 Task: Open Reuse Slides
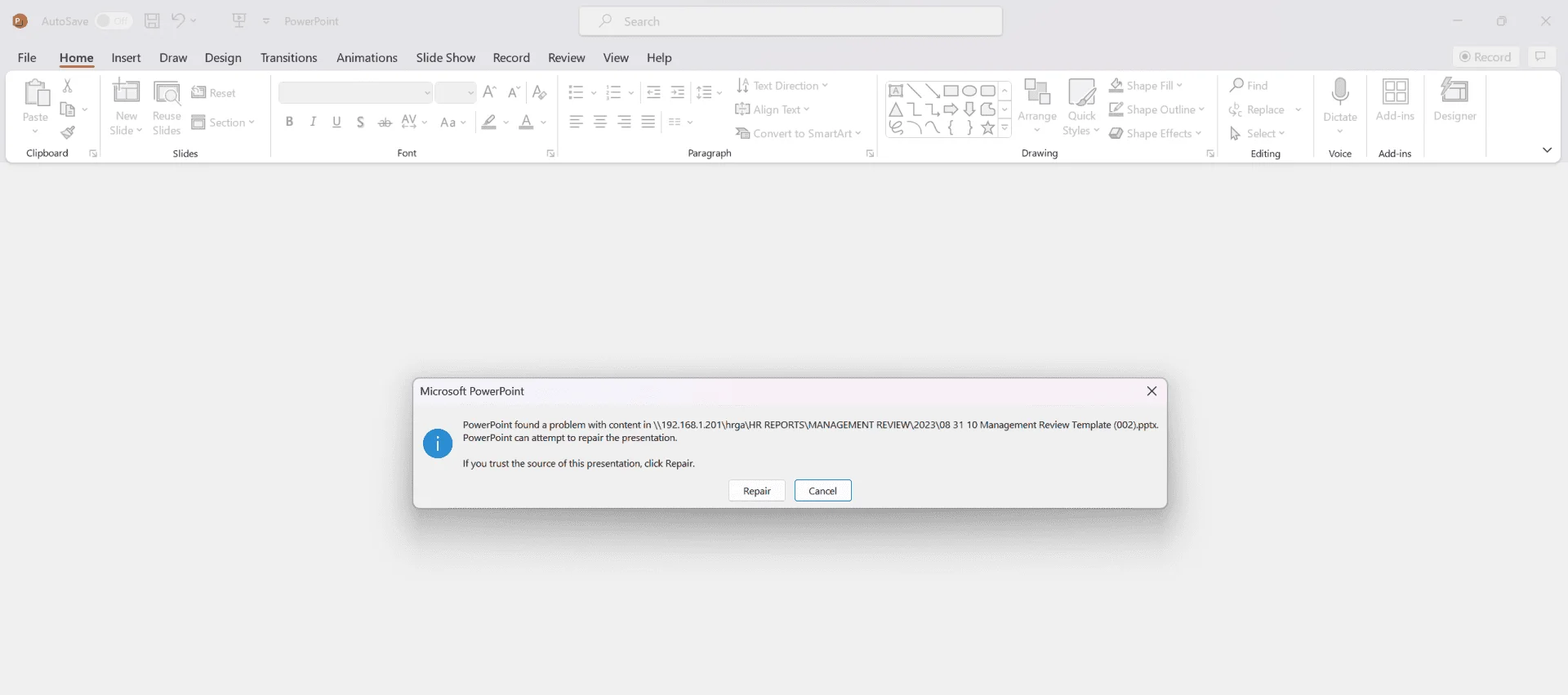[x=167, y=107]
